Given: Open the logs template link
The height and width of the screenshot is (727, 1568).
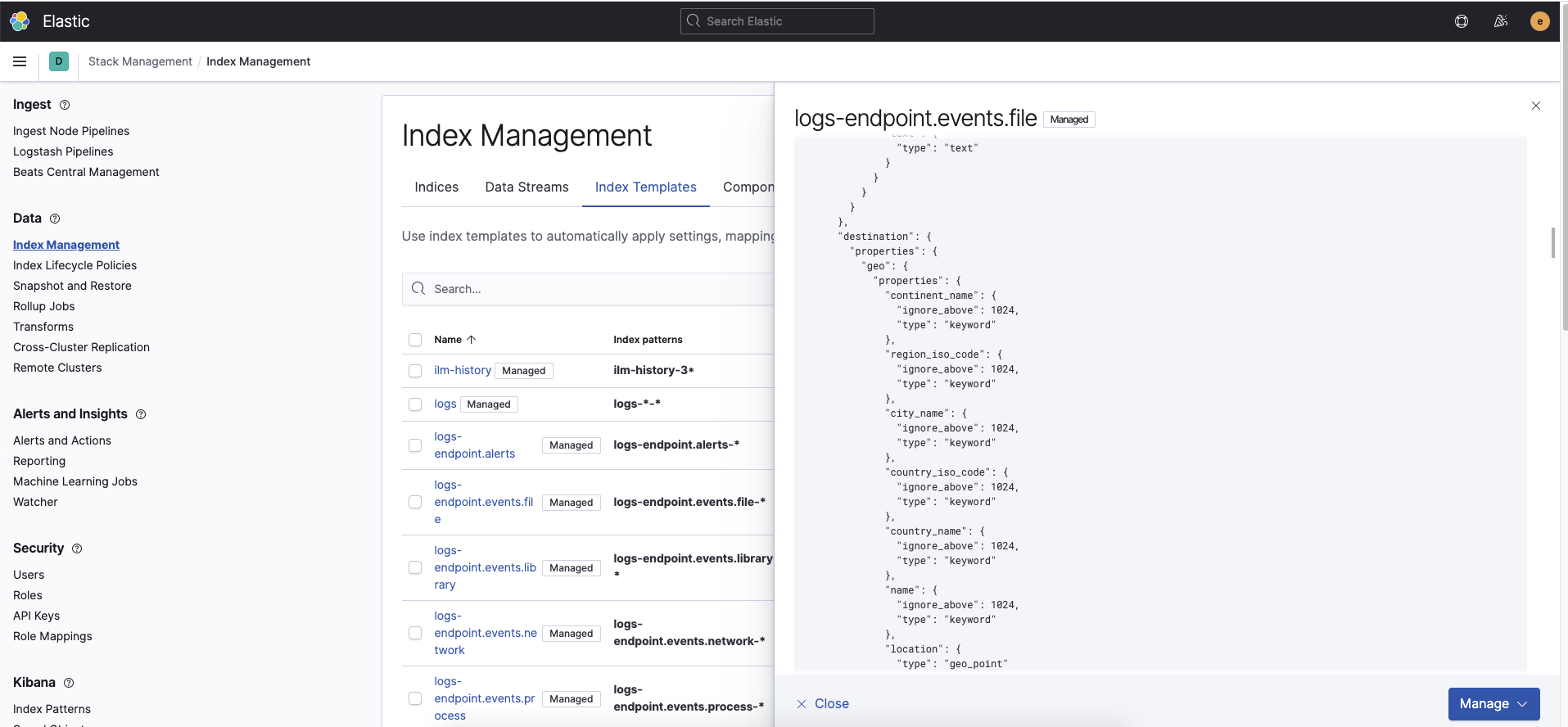Looking at the screenshot, I should (445, 404).
